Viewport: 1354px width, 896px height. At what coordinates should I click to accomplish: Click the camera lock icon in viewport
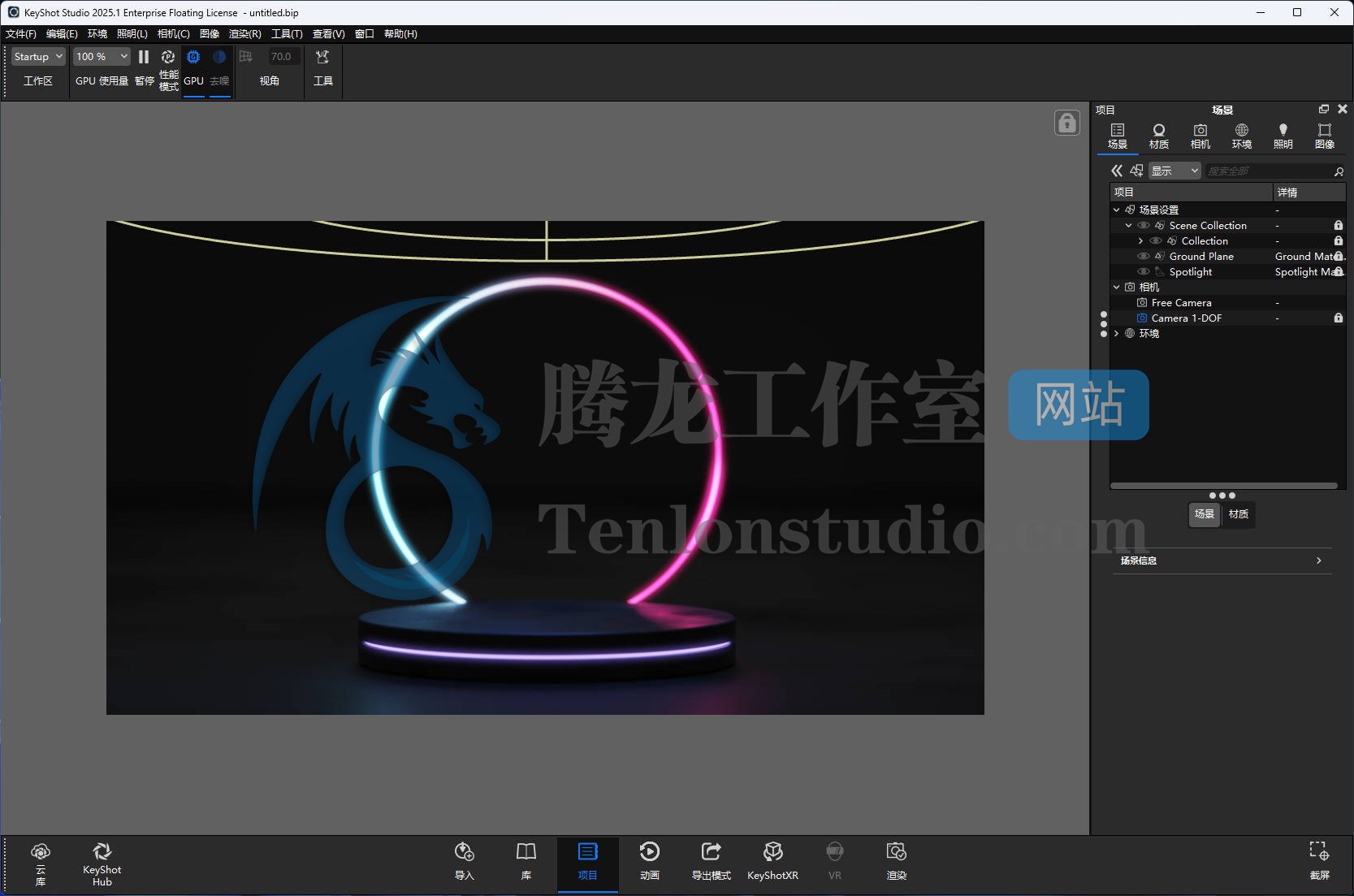coord(1067,123)
